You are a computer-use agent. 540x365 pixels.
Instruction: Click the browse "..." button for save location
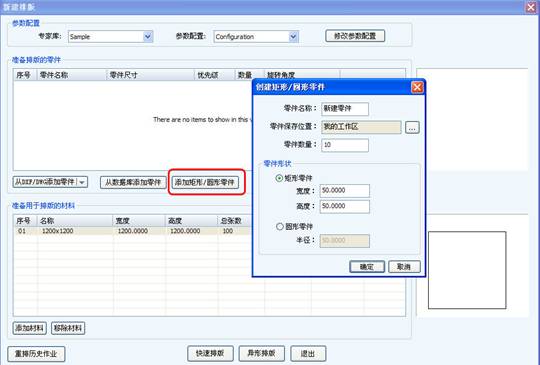pos(412,127)
